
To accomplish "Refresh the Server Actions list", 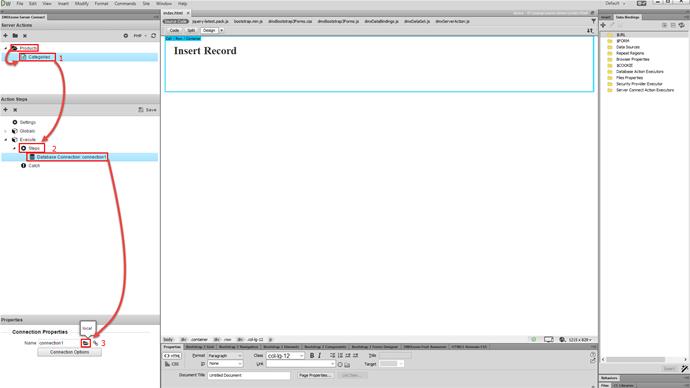I will click(x=154, y=36).
